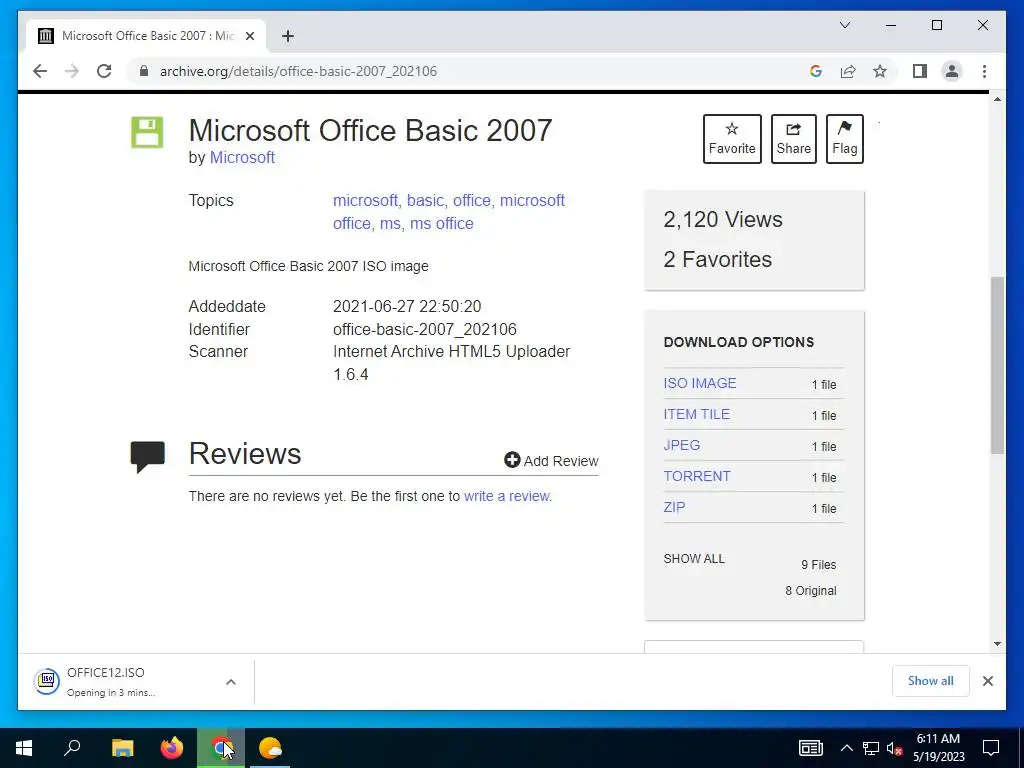This screenshot has width=1024, height=768.
Task: Expand the OFFICE12.ISO download options chevron
Action: pos(231,682)
